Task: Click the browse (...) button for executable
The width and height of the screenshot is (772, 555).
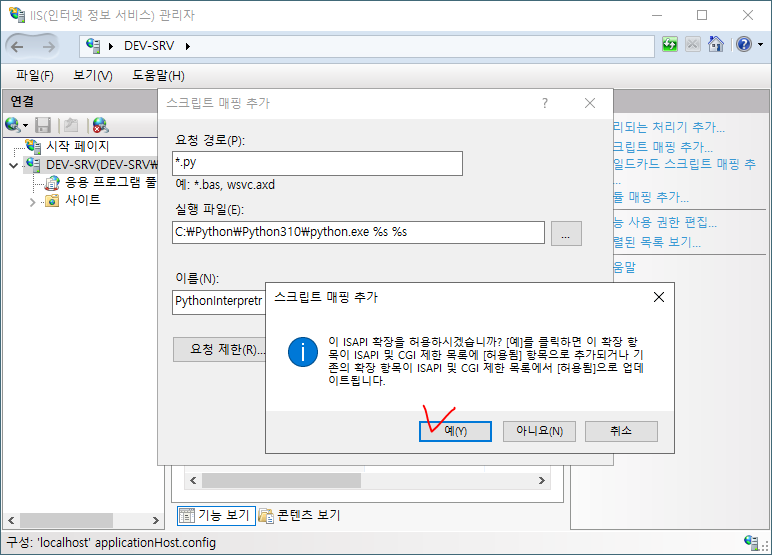Action: point(566,233)
